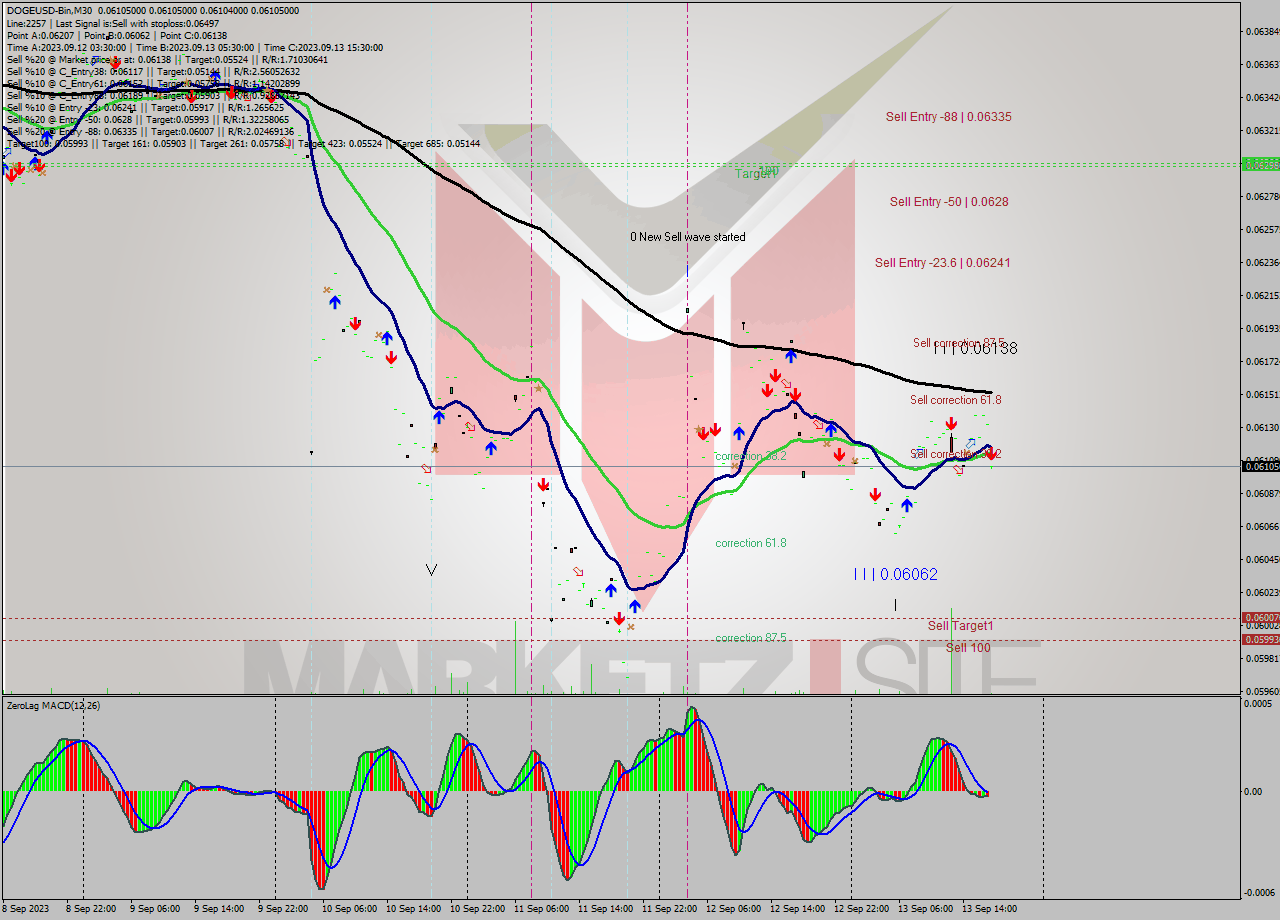Viewport: 1280px width, 920px height.
Task: Click the green 'Target1' label near the dashed line
Action: (x=756, y=174)
